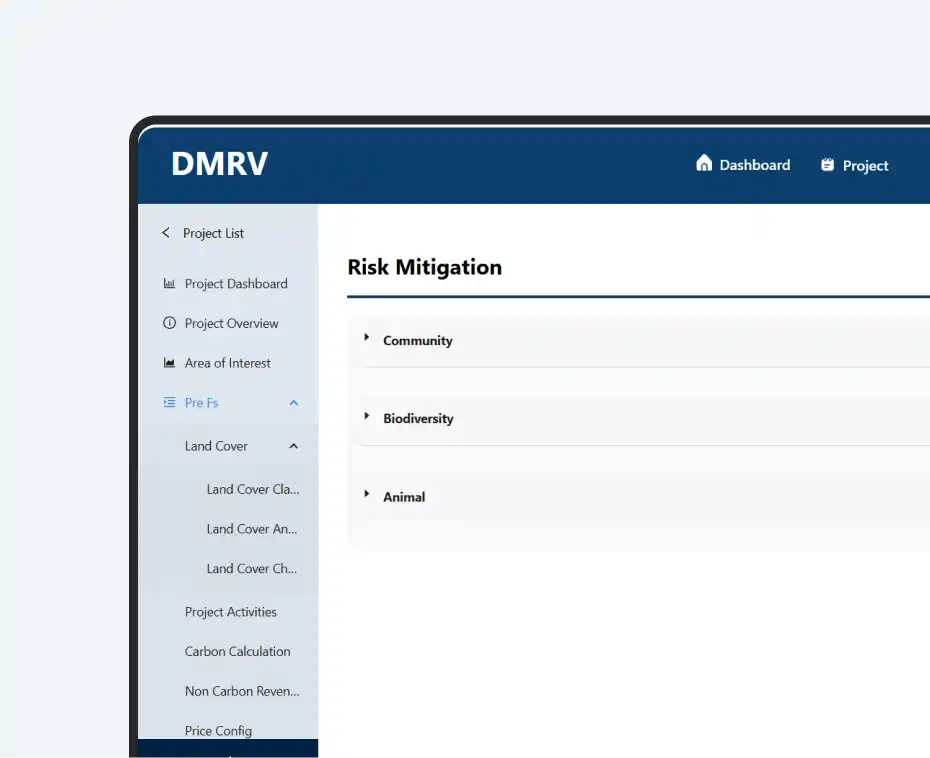The image size is (930, 758).
Task: Select the Land Cover submenu
Action: click(216, 446)
